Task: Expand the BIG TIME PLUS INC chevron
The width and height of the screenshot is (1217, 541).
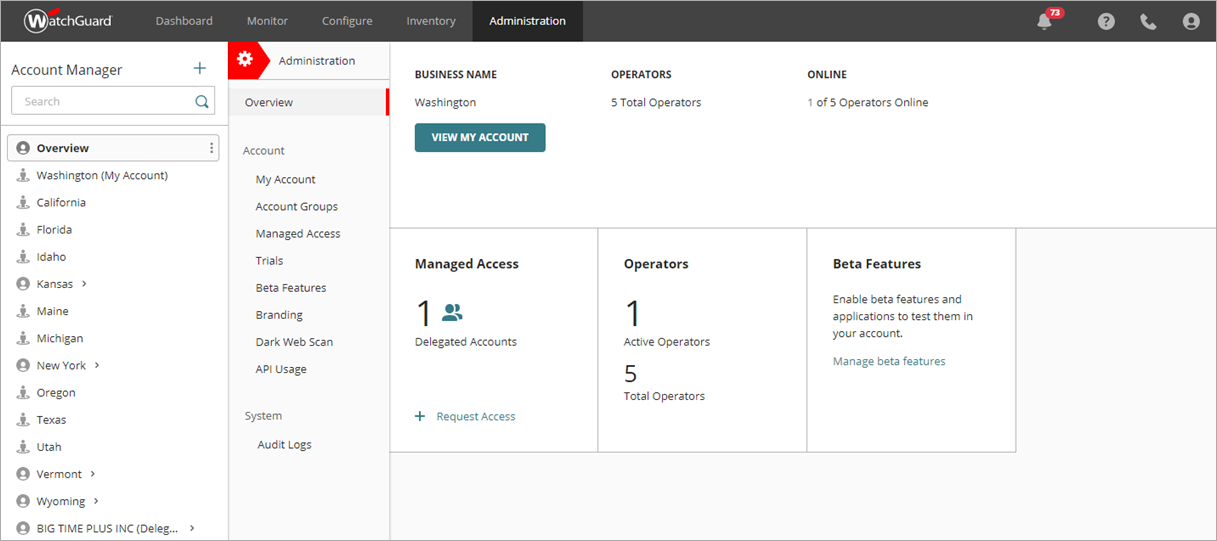Action: 192,528
